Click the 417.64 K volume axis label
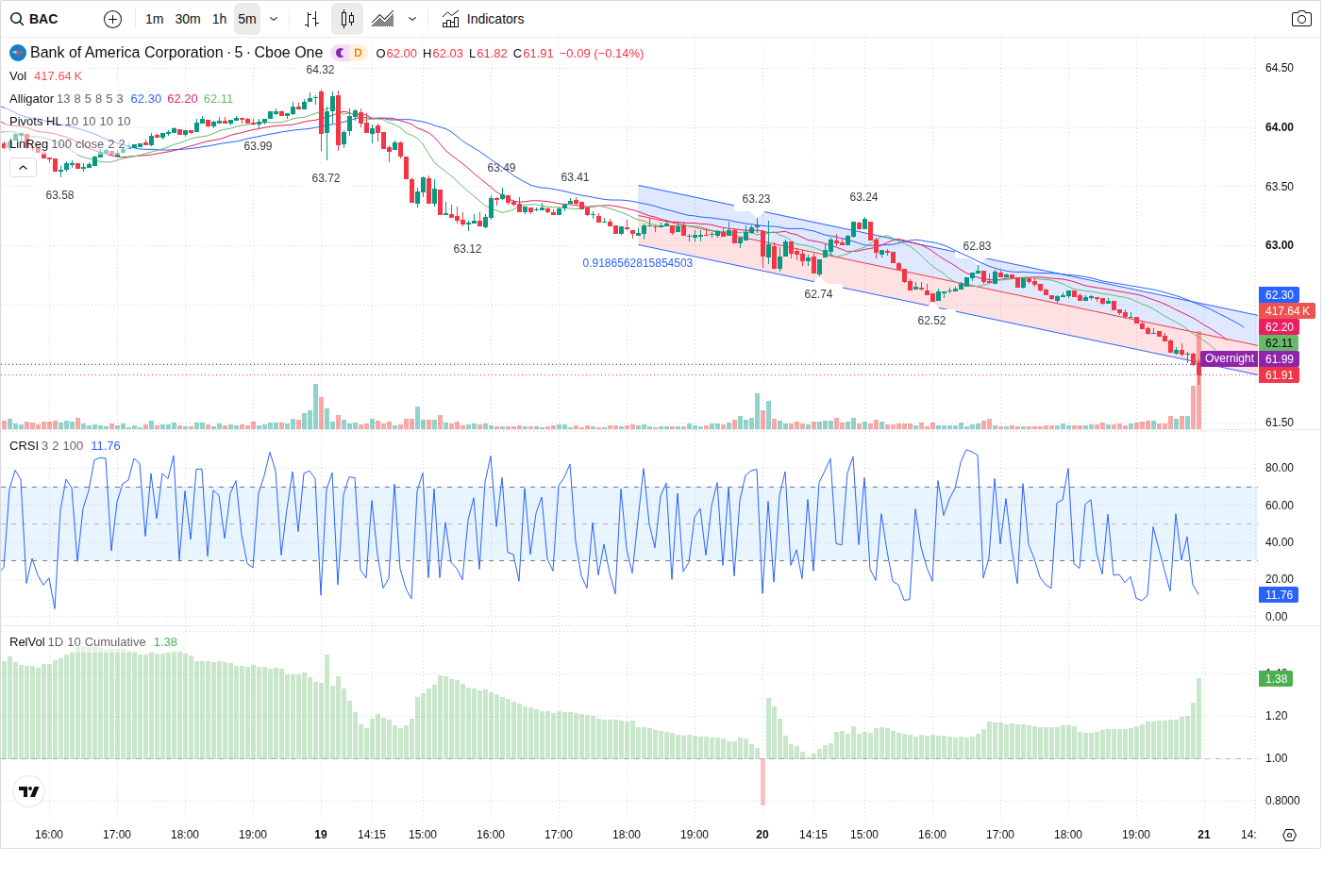 [x=1287, y=311]
